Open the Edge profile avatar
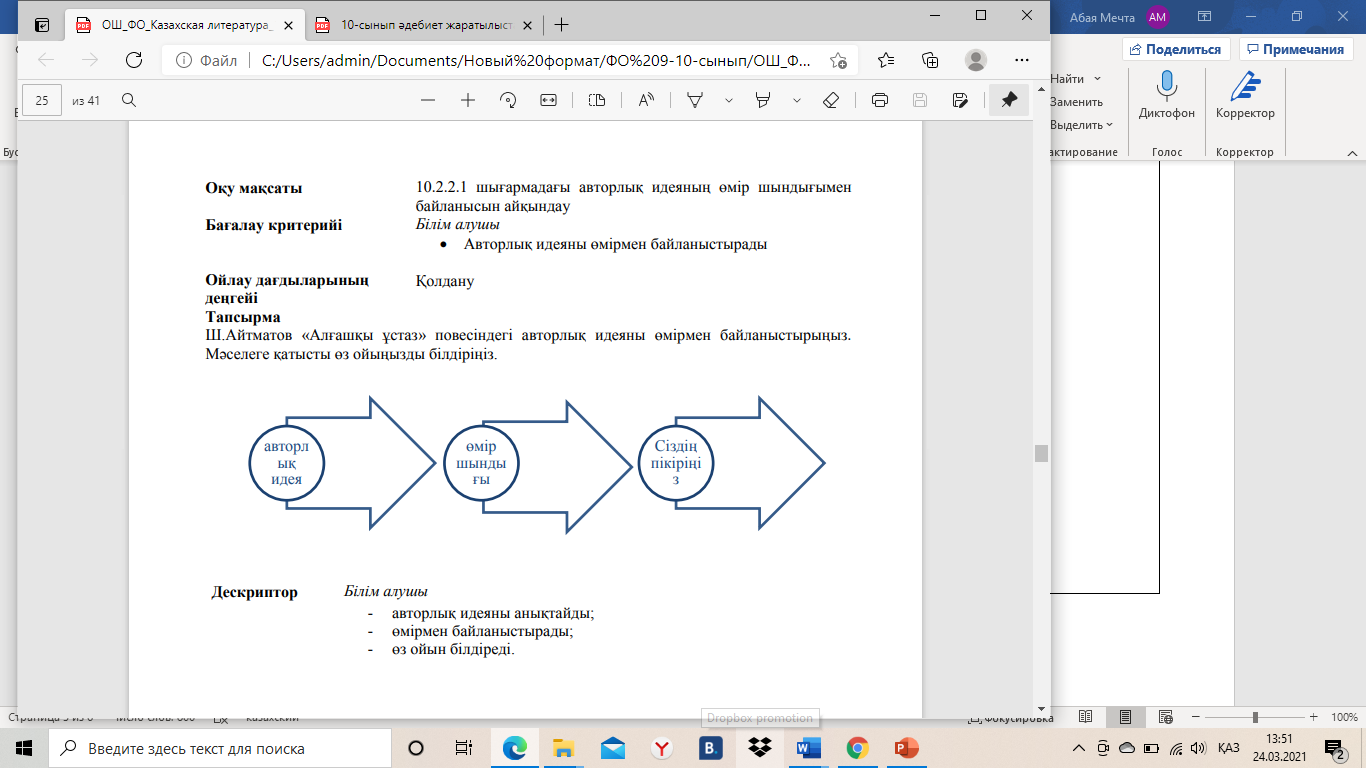Image resolution: width=1366 pixels, height=768 pixels. coord(975,60)
